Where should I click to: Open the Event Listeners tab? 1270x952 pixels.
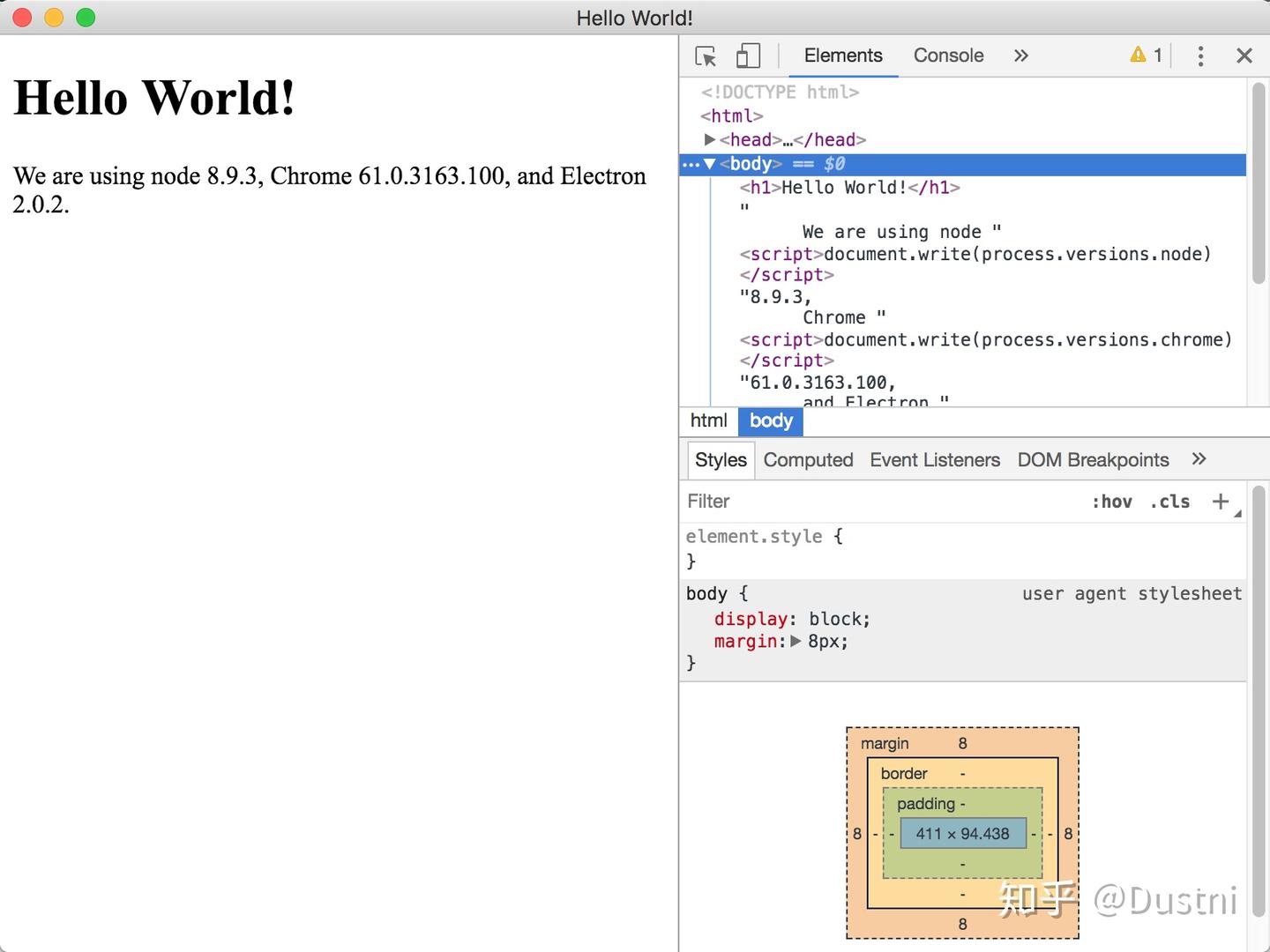tap(934, 460)
